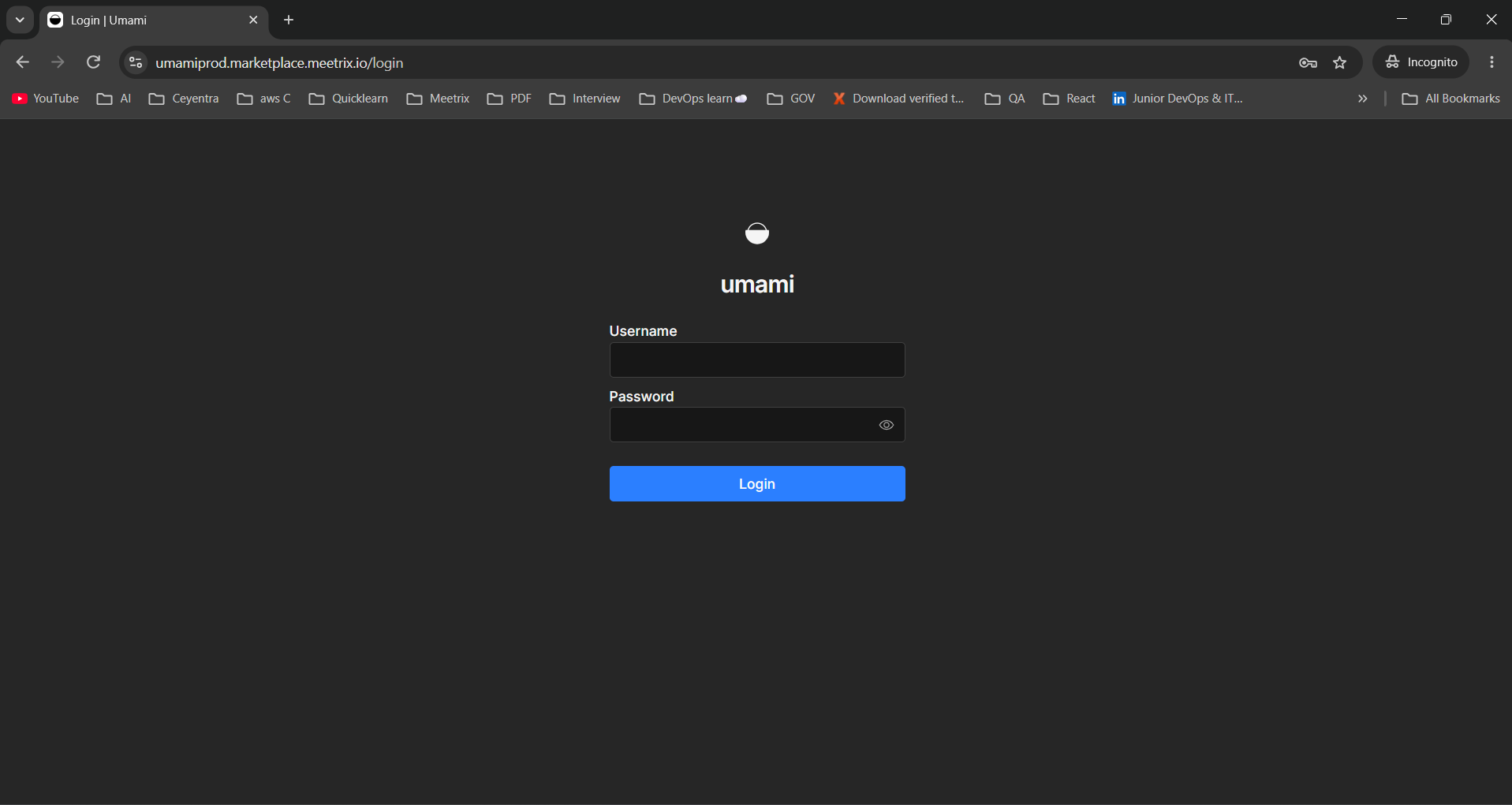Toggle password visibility eye icon
This screenshot has height=805, width=1512.
coord(887,425)
